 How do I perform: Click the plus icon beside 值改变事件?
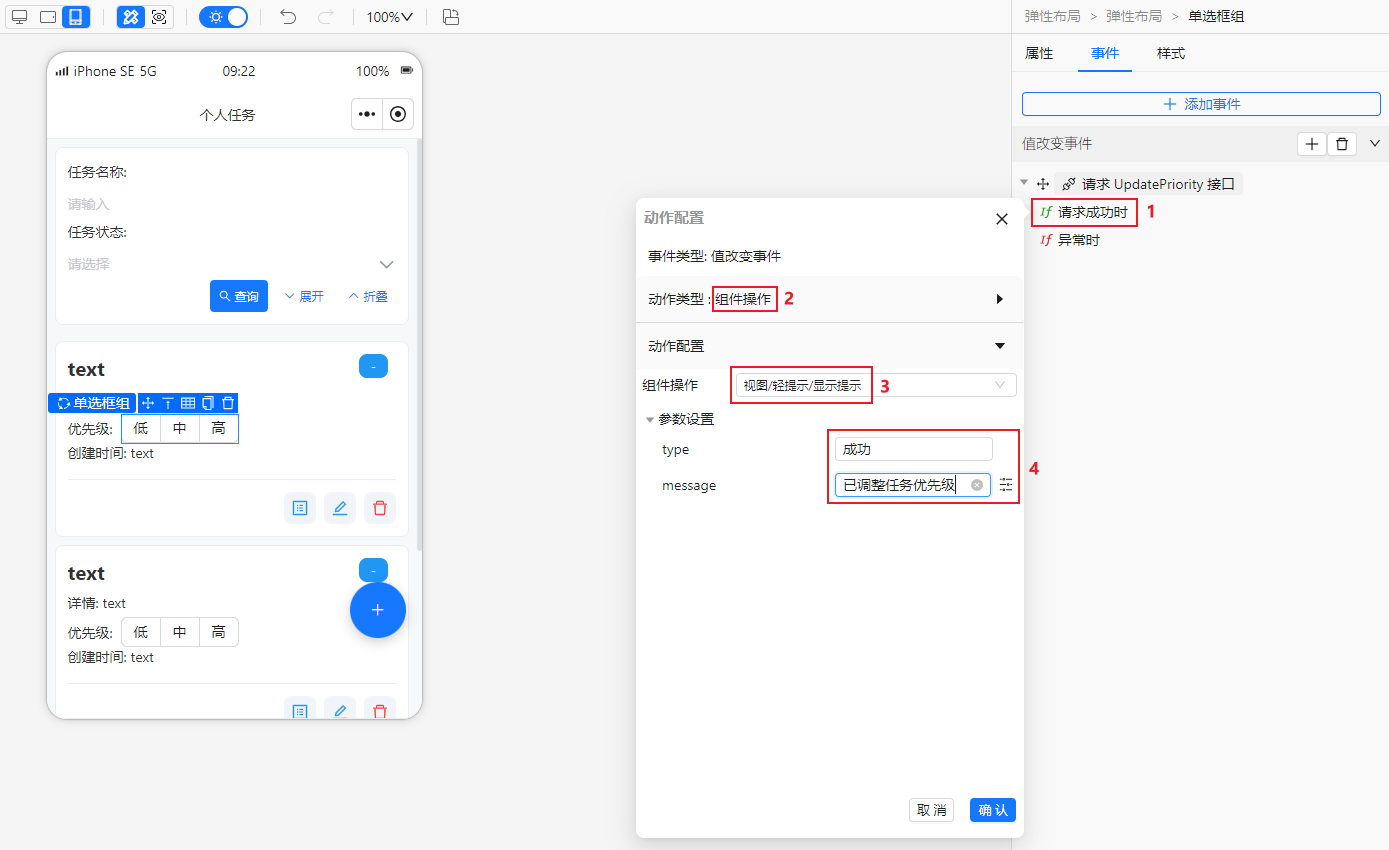click(1311, 144)
